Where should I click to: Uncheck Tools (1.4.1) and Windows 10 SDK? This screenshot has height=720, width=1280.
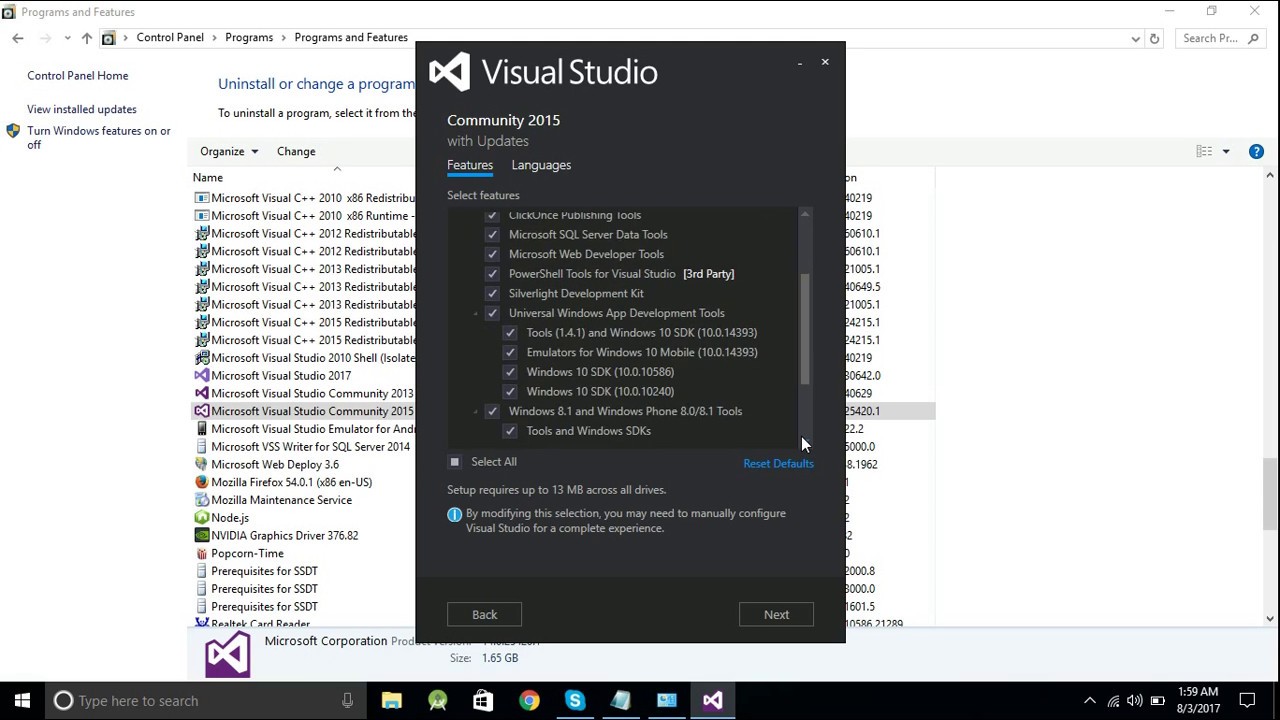pos(510,333)
